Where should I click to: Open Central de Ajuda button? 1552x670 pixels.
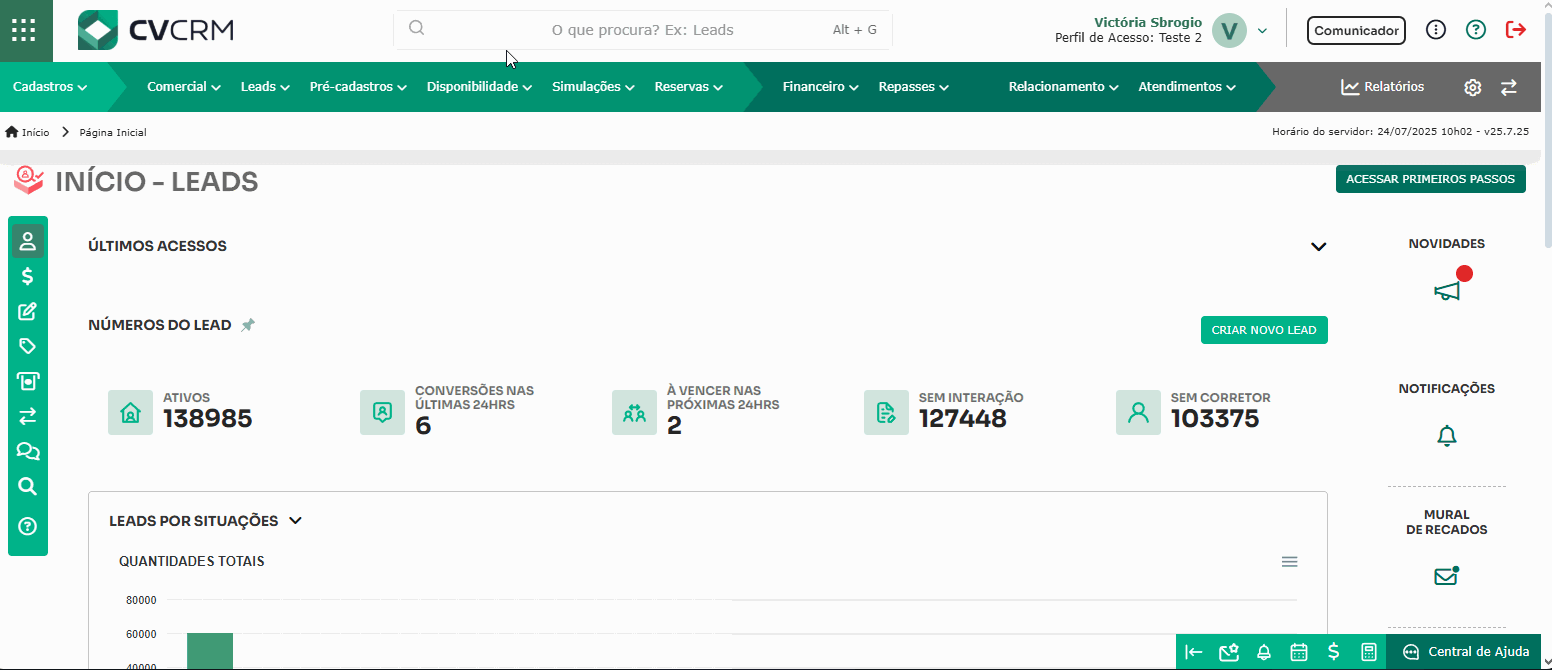[1464, 652]
